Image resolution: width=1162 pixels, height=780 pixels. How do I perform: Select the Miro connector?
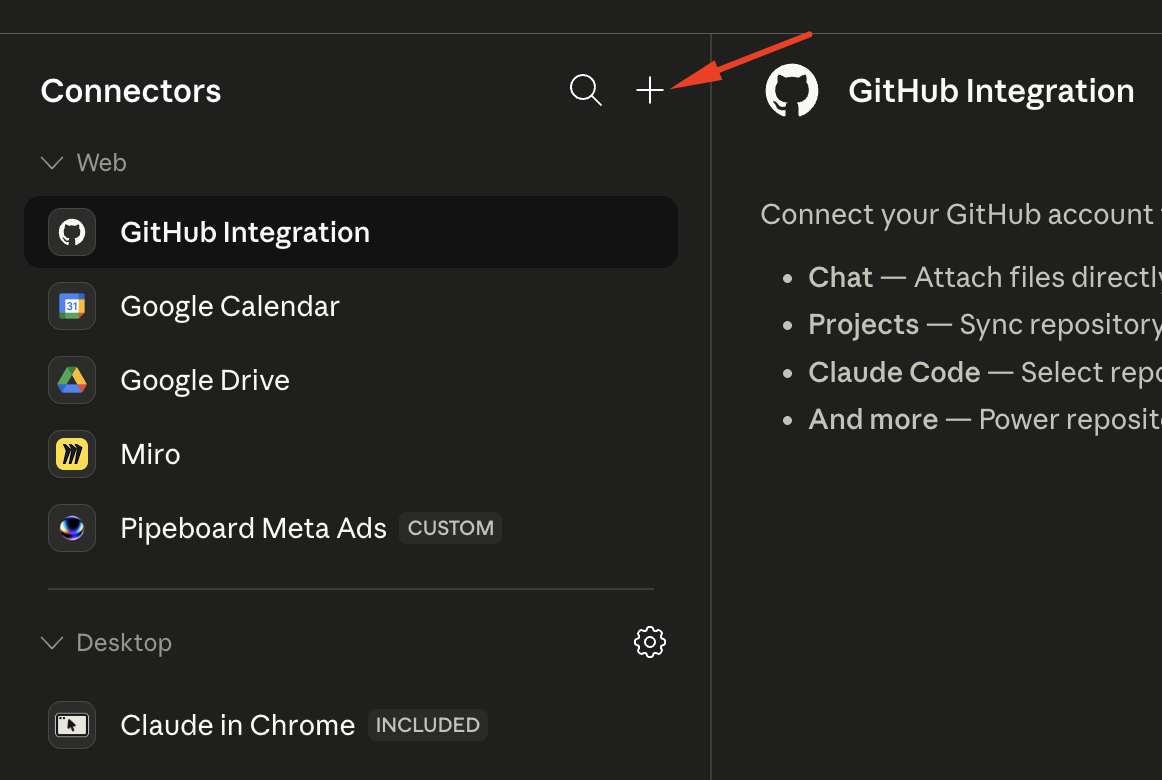coord(351,454)
